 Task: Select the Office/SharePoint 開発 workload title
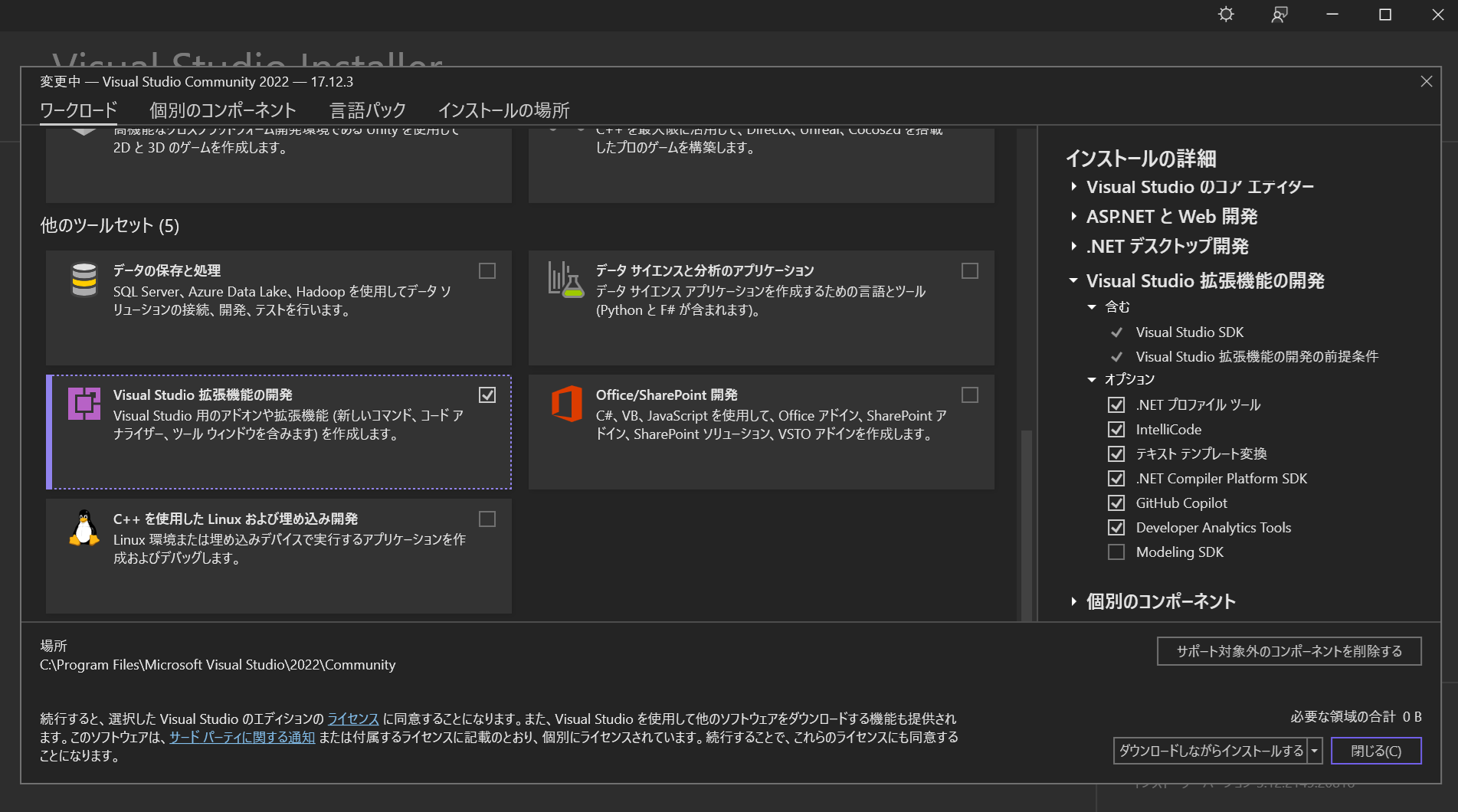coord(667,395)
